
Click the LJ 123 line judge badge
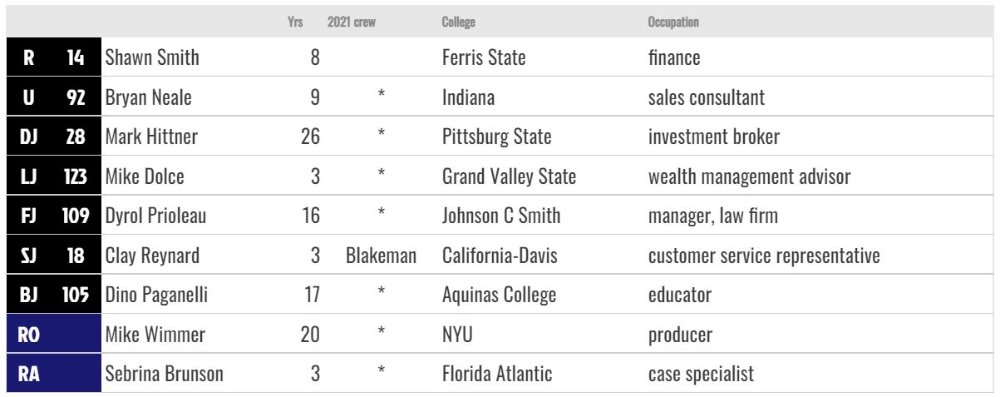coord(54,176)
